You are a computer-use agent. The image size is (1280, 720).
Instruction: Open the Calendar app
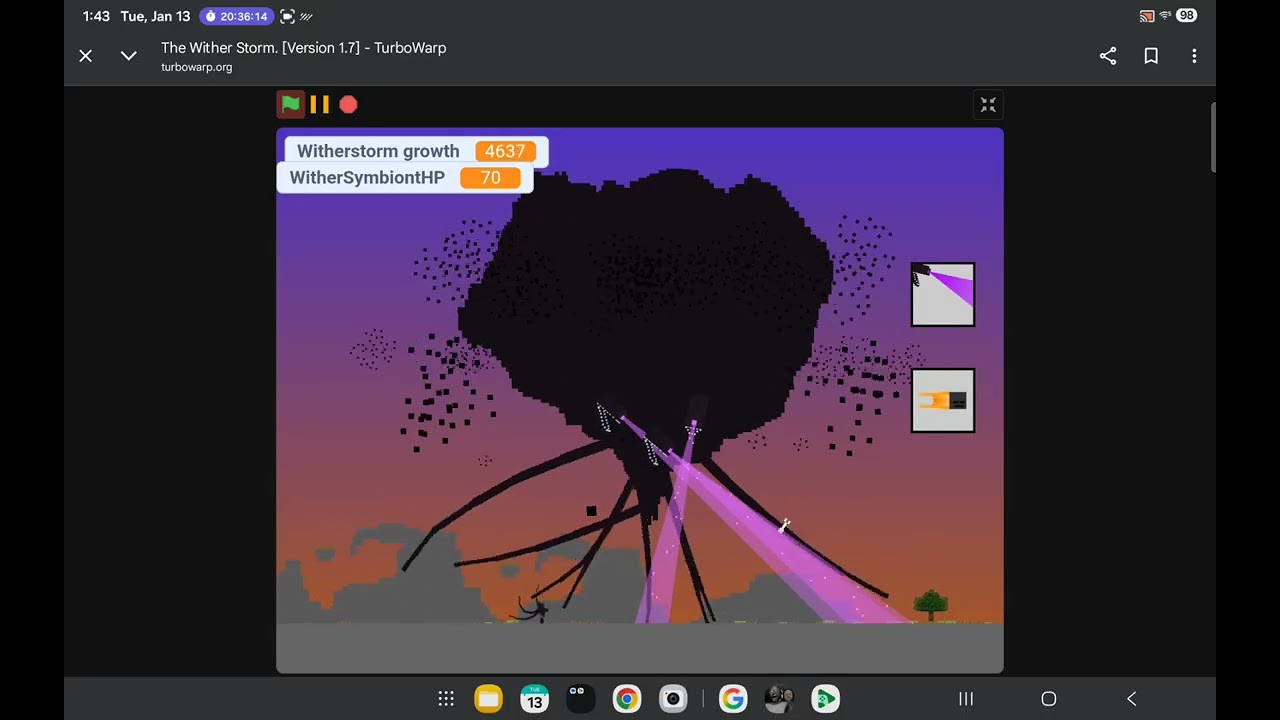pos(535,699)
